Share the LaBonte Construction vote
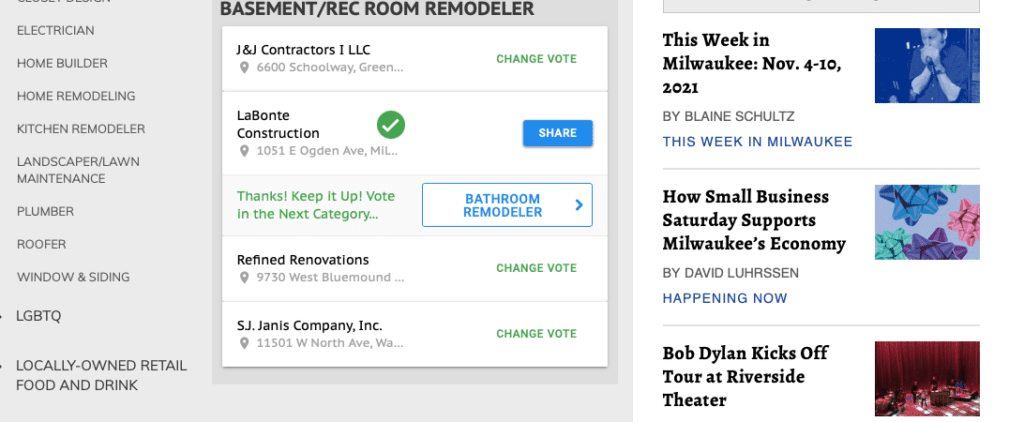This screenshot has width=1024, height=422. point(557,133)
